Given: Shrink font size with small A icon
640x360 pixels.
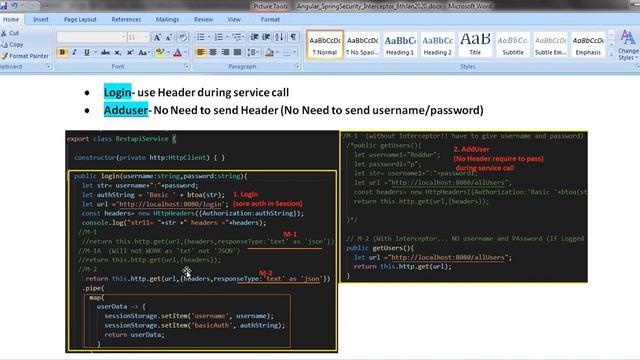Looking at the screenshot, I should tap(169, 38).
